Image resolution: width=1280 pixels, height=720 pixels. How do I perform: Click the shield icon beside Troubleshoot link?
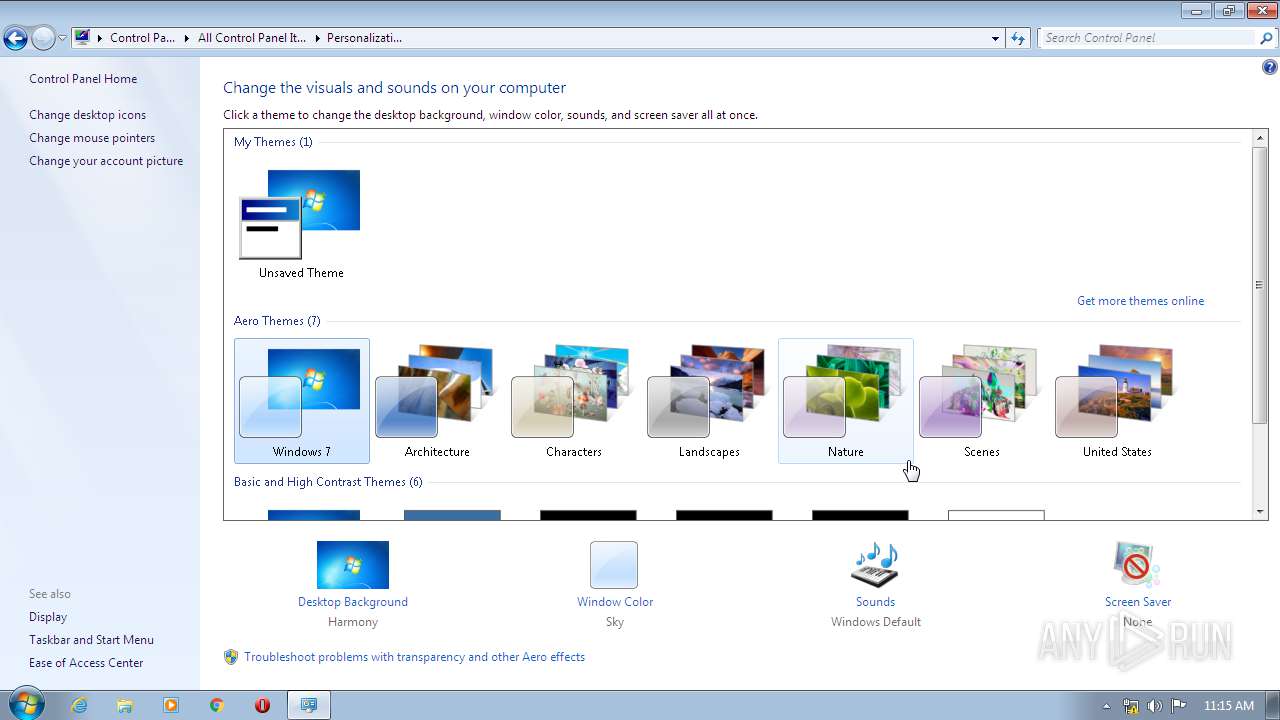(x=231, y=657)
